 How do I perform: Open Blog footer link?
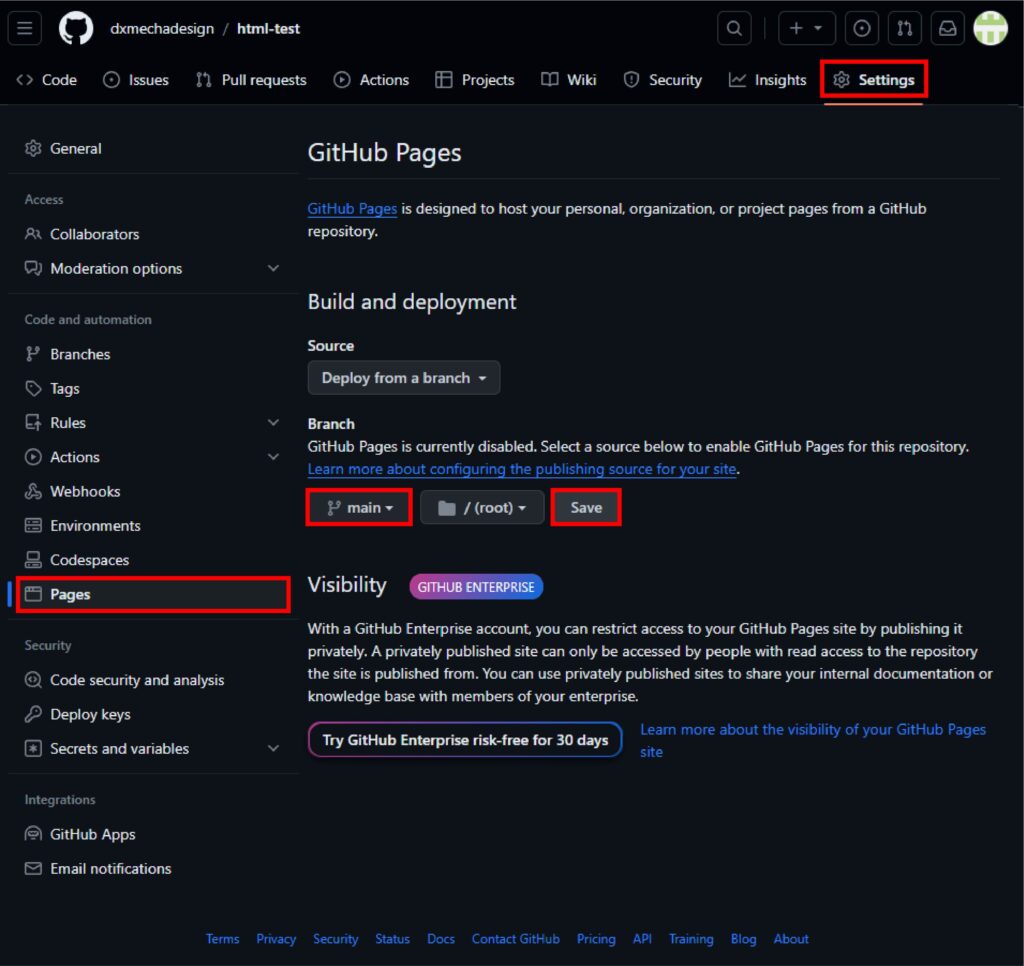click(x=743, y=939)
